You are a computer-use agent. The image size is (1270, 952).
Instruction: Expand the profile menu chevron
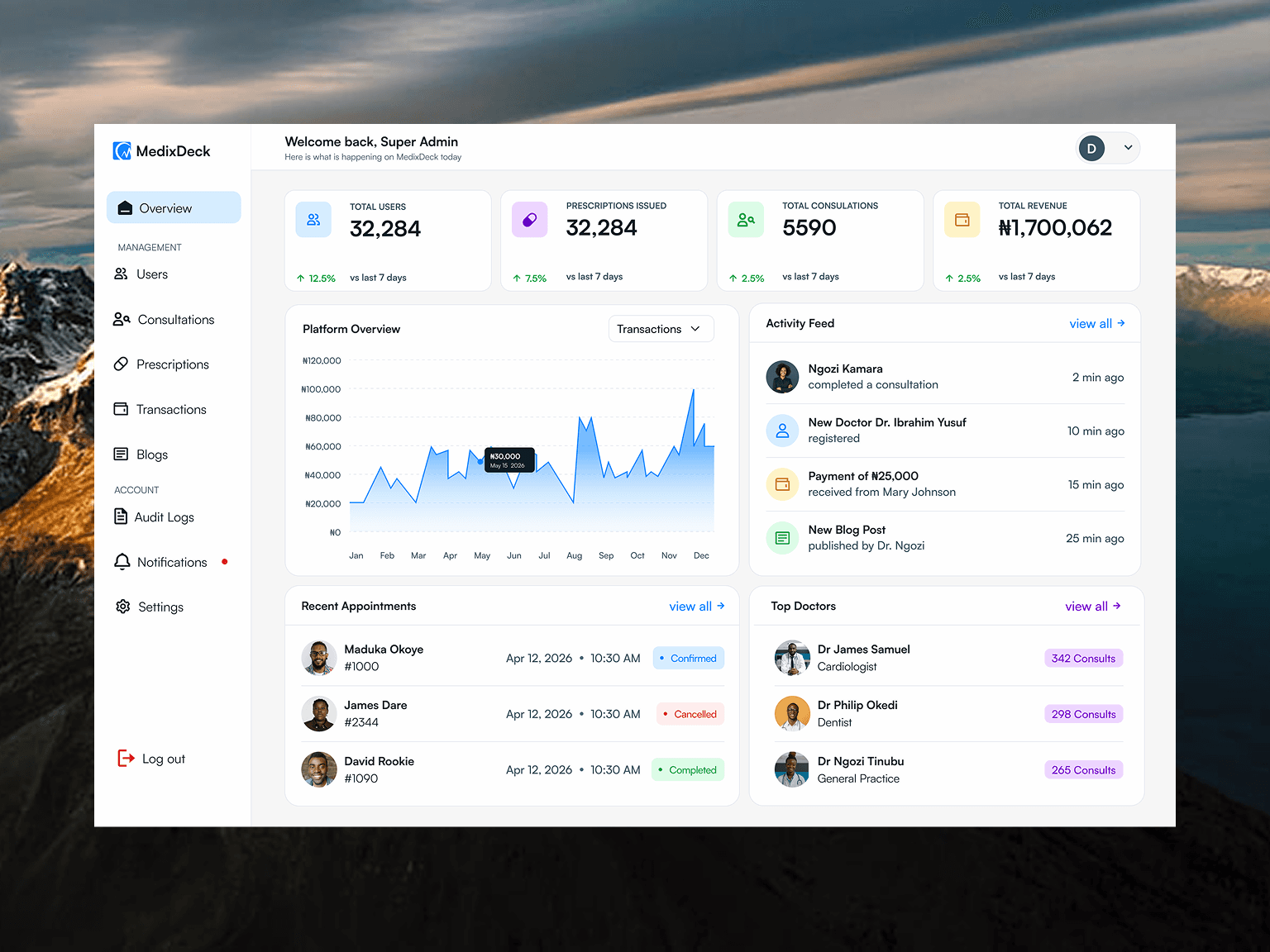1128,148
